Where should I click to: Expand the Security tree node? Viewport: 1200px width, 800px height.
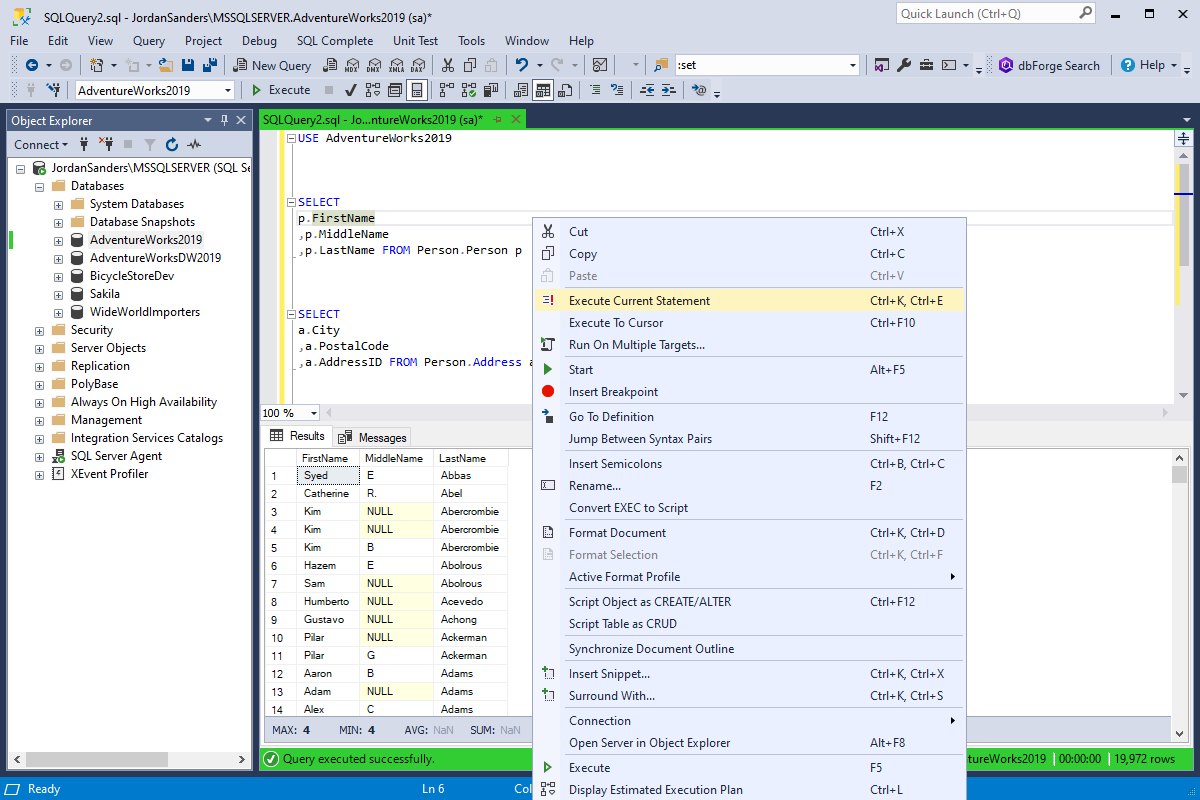point(40,330)
